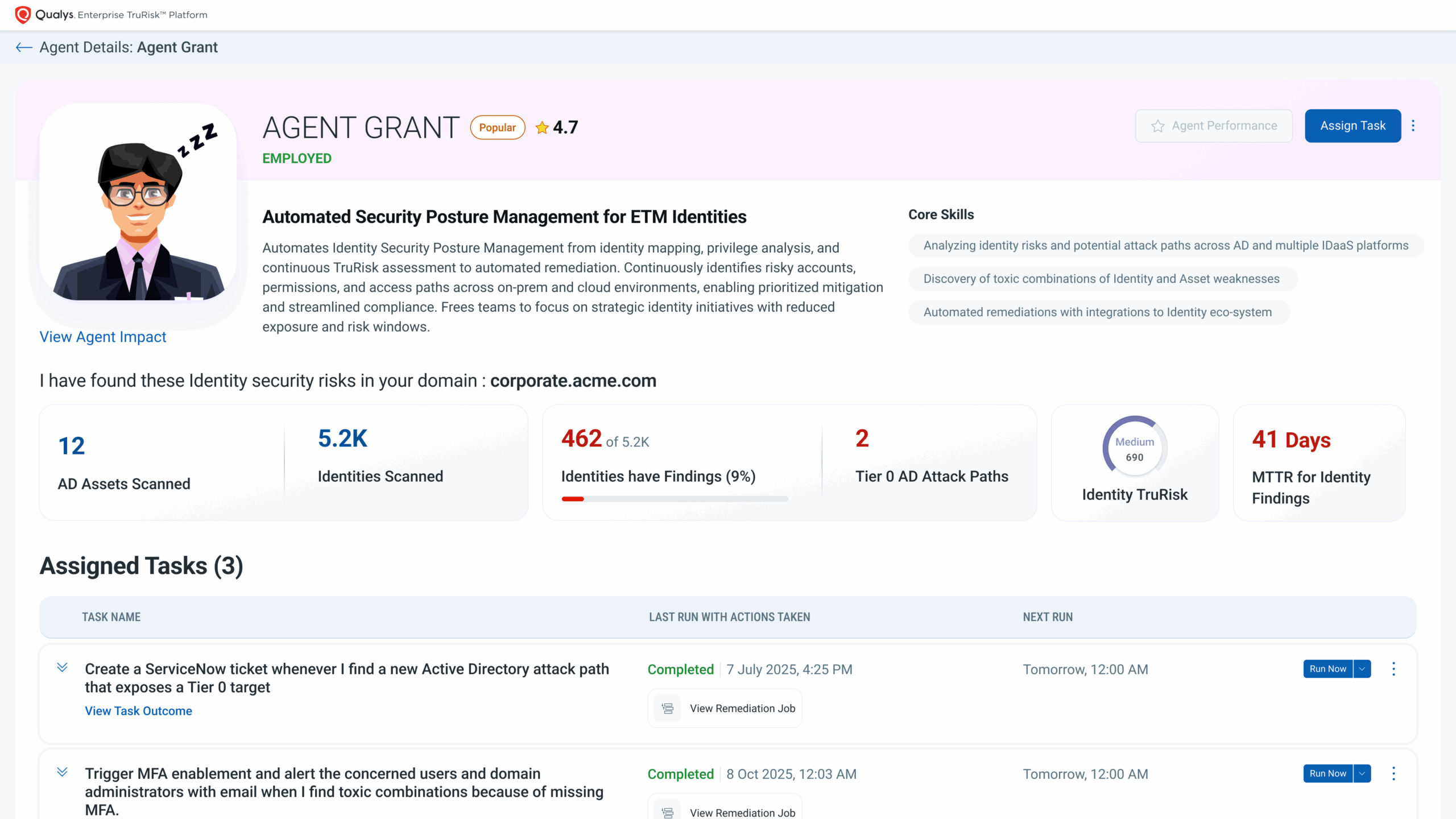Expand the ServiceNow ticket task row
Screen dimensions: 1456x819
(x=63, y=668)
